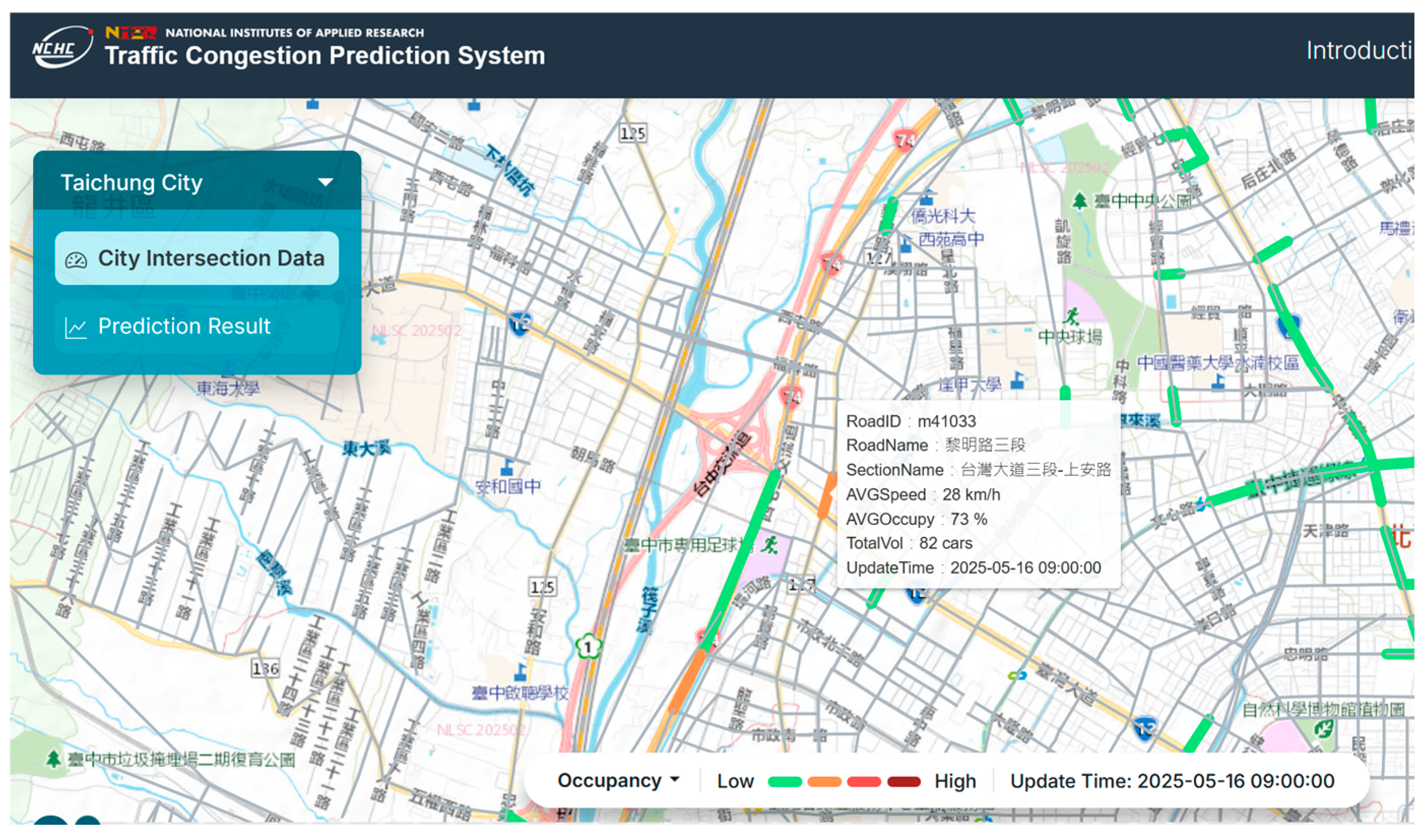Screen dimensions: 1426x840
Task: Click the 臺中啟聰學校 school flag icon
Action: (521, 673)
